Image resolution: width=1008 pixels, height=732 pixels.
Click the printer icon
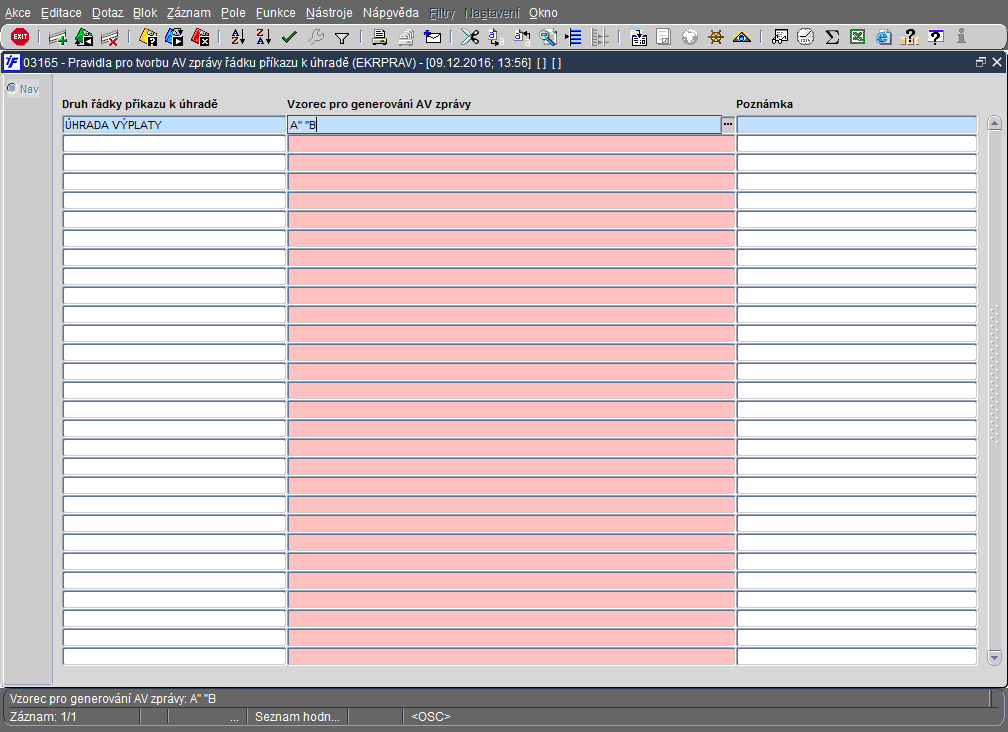coord(379,37)
